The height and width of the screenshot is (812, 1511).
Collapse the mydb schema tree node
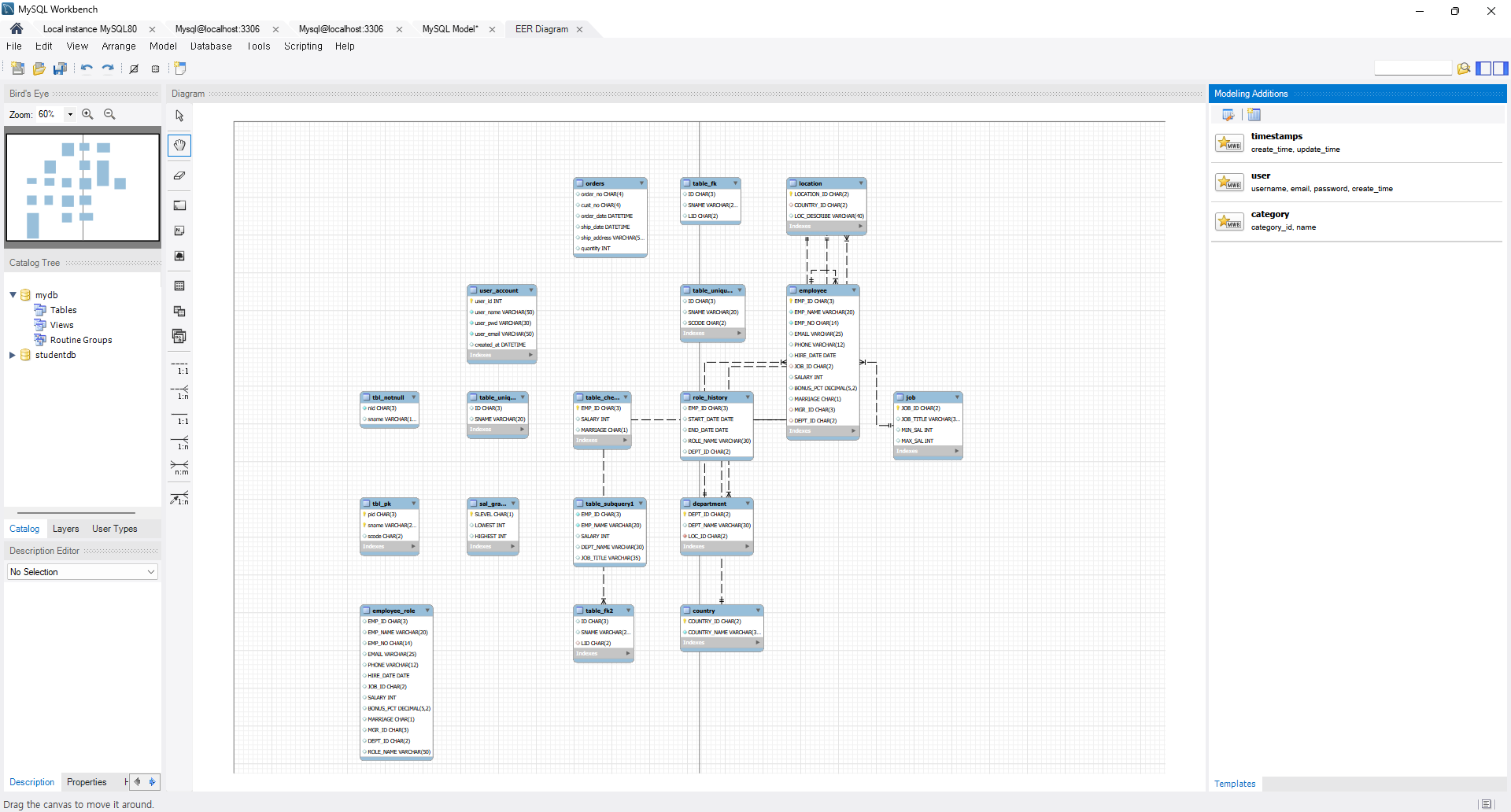coord(13,295)
